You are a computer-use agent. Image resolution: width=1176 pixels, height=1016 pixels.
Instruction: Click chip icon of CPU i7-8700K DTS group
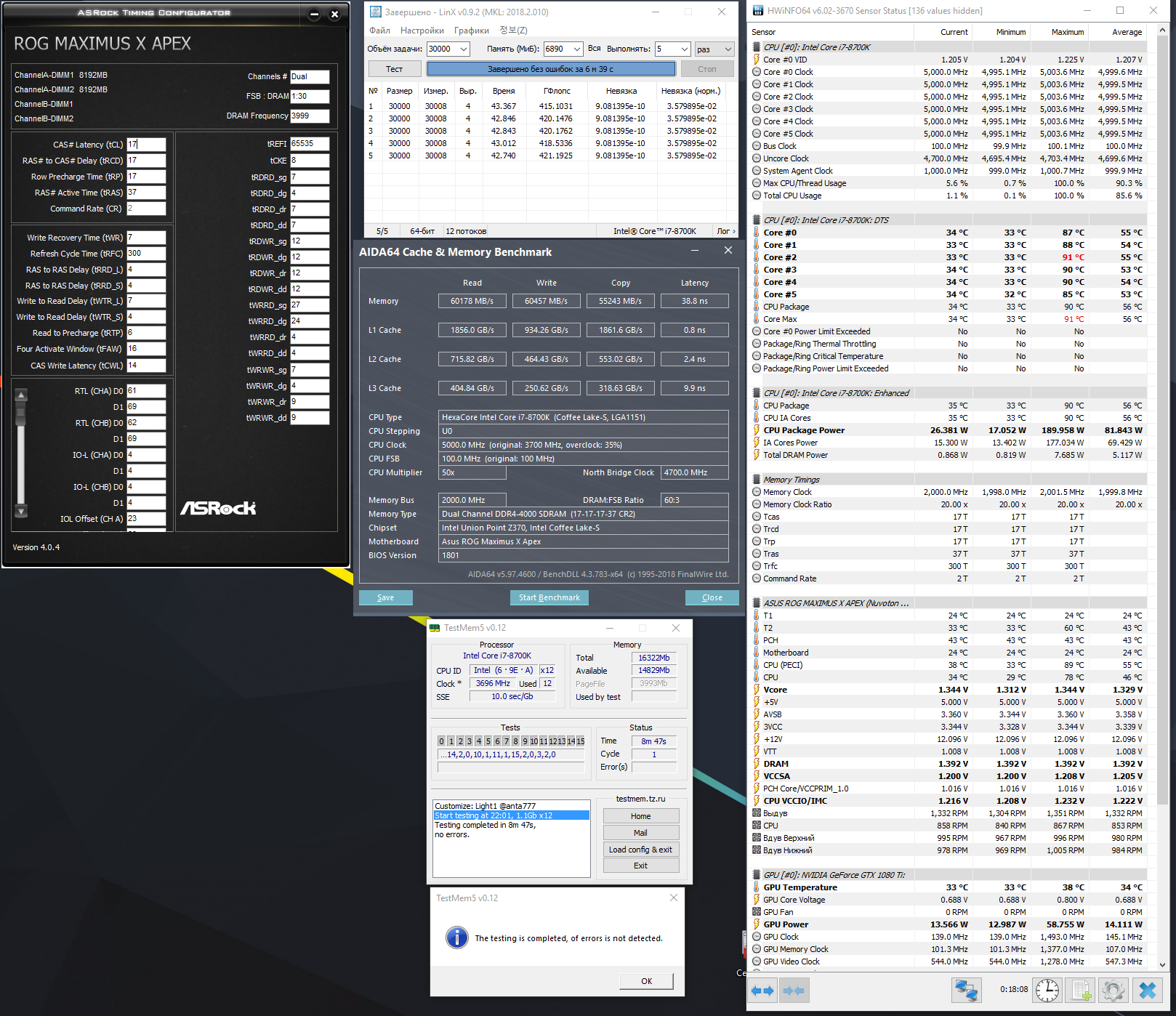(x=757, y=220)
